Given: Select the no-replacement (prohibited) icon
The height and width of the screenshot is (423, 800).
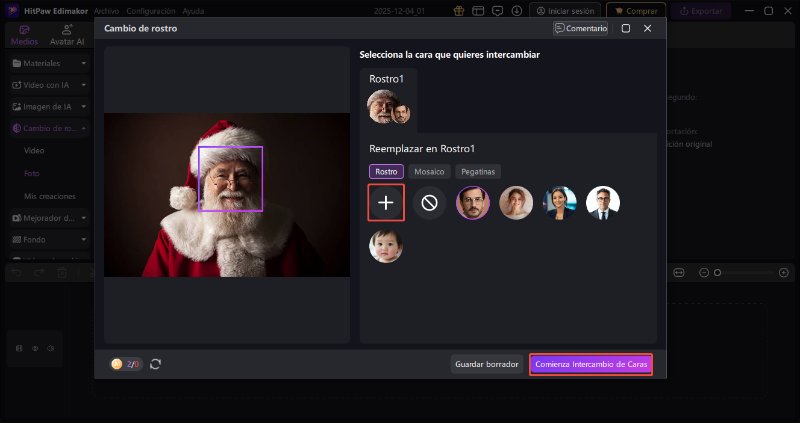Looking at the screenshot, I should coord(429,203).
